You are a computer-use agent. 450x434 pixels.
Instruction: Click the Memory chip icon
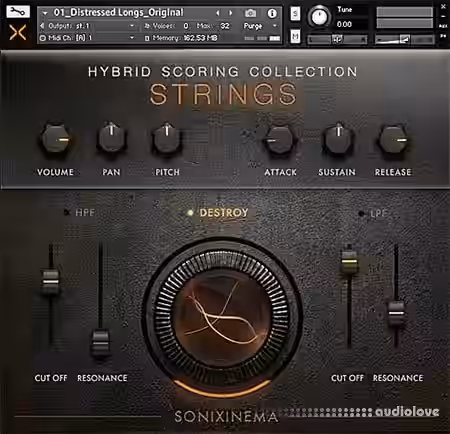point(147,38)
